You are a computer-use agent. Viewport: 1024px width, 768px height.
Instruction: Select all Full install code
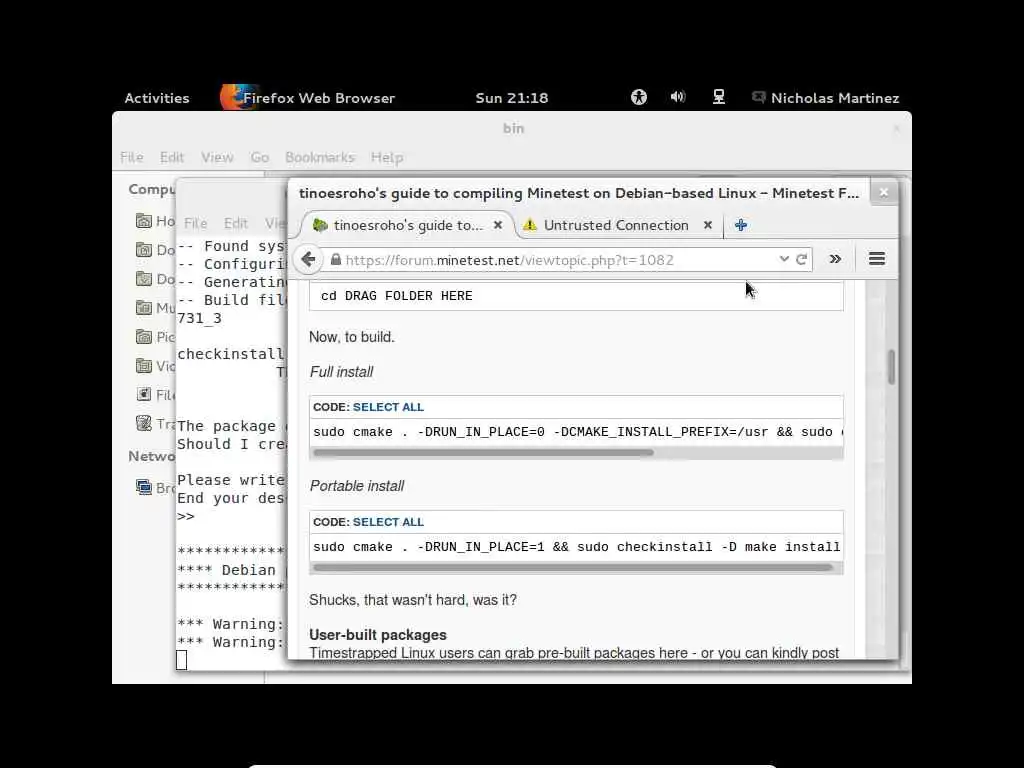(388, 407)
